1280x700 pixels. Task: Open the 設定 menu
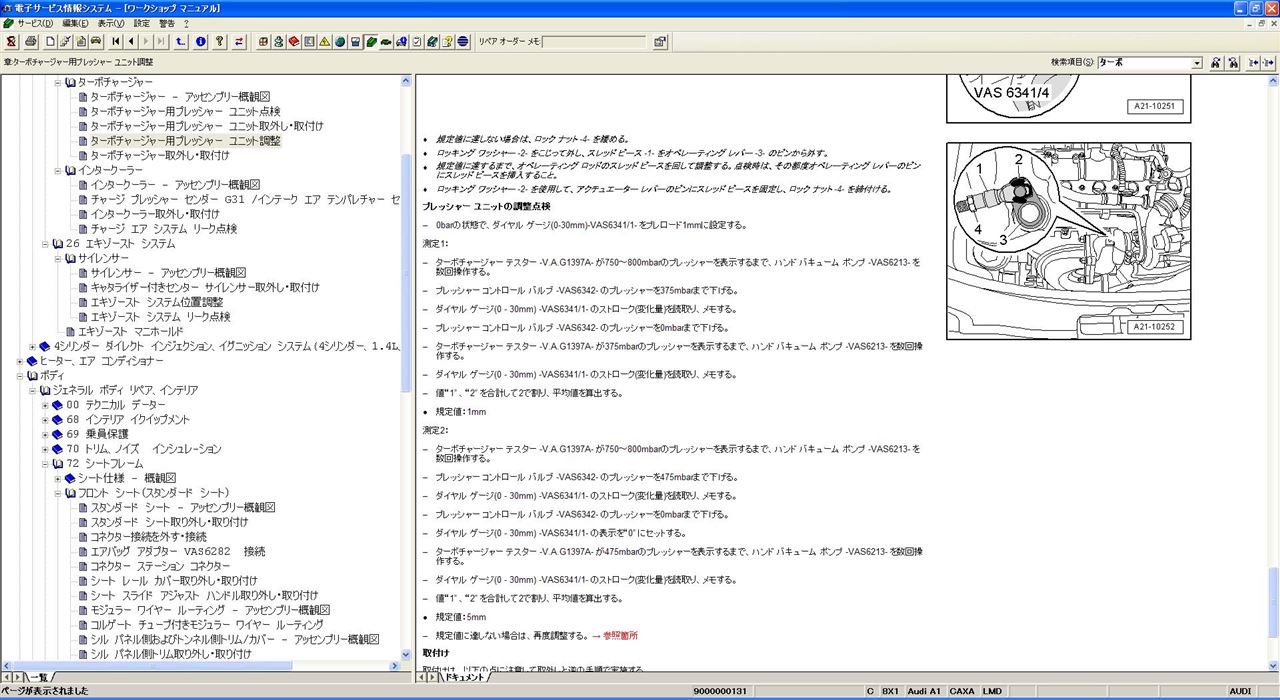point(142,22)
